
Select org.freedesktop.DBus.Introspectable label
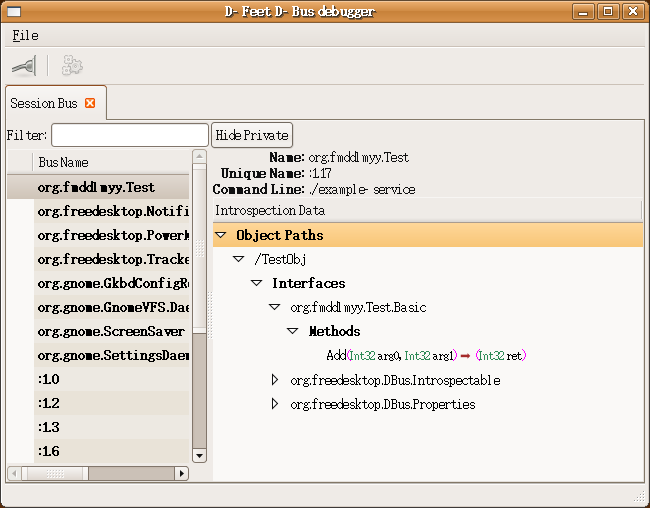[395, 380]
